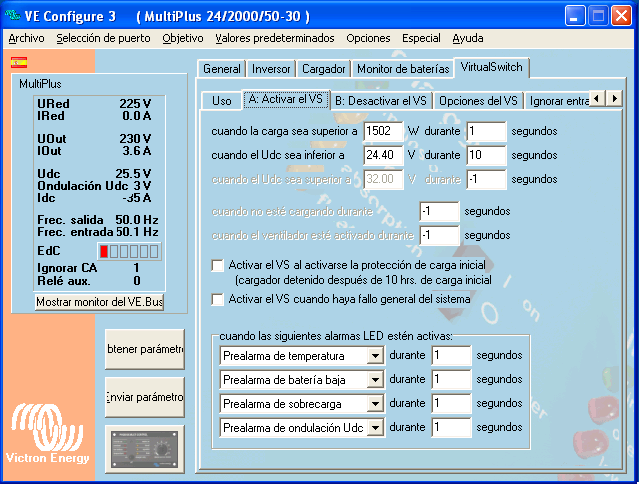Enable VS on general system failure
The width and height of the screenshot is (639, 484).
tap(218, 299)
